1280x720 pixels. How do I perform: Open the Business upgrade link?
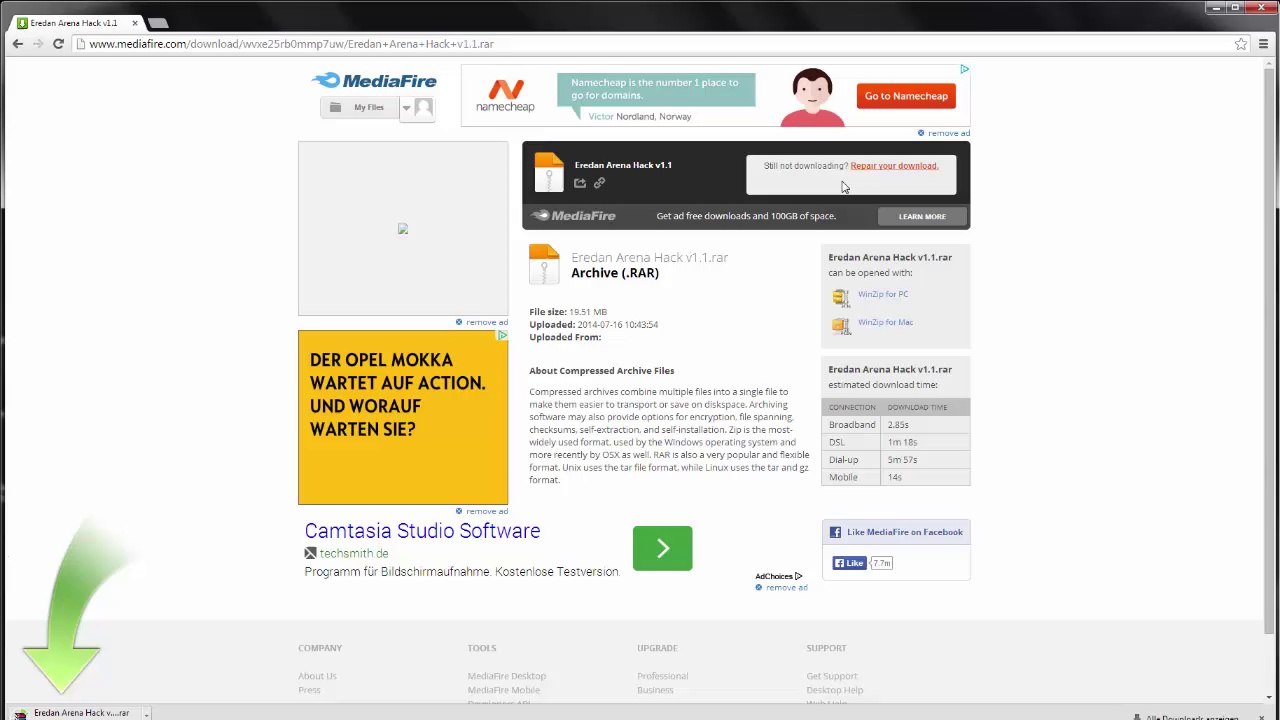click(x=655, y=690)
